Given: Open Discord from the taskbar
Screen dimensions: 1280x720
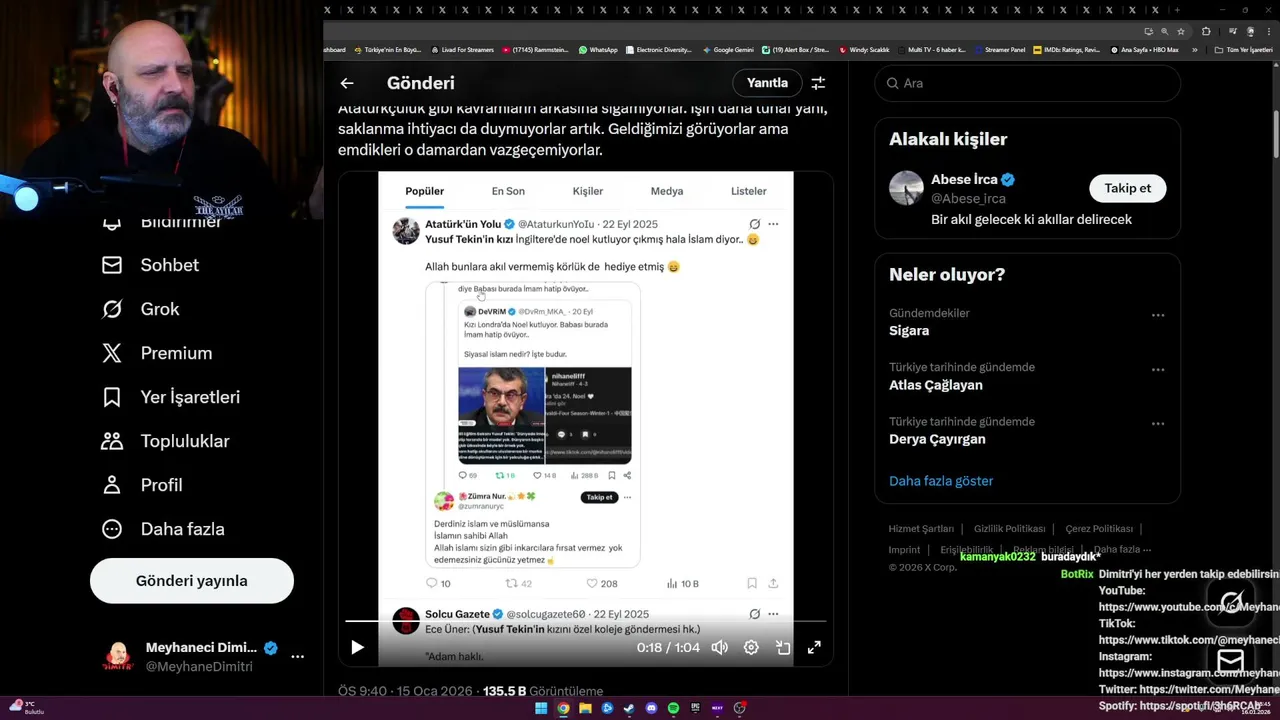Looking at the screenshot, I should coord(651,708).
